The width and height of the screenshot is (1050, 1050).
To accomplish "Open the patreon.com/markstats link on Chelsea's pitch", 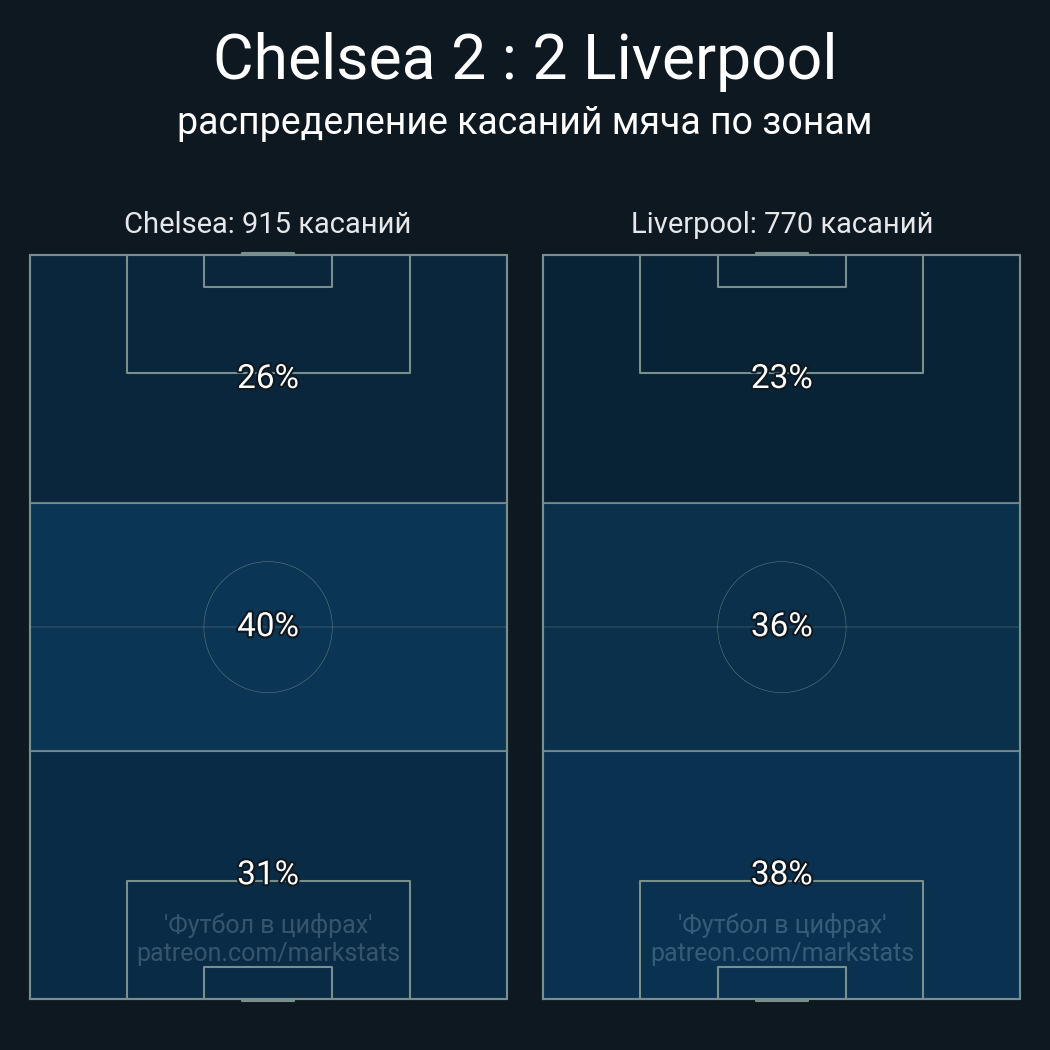I will [x=268, y=953].
